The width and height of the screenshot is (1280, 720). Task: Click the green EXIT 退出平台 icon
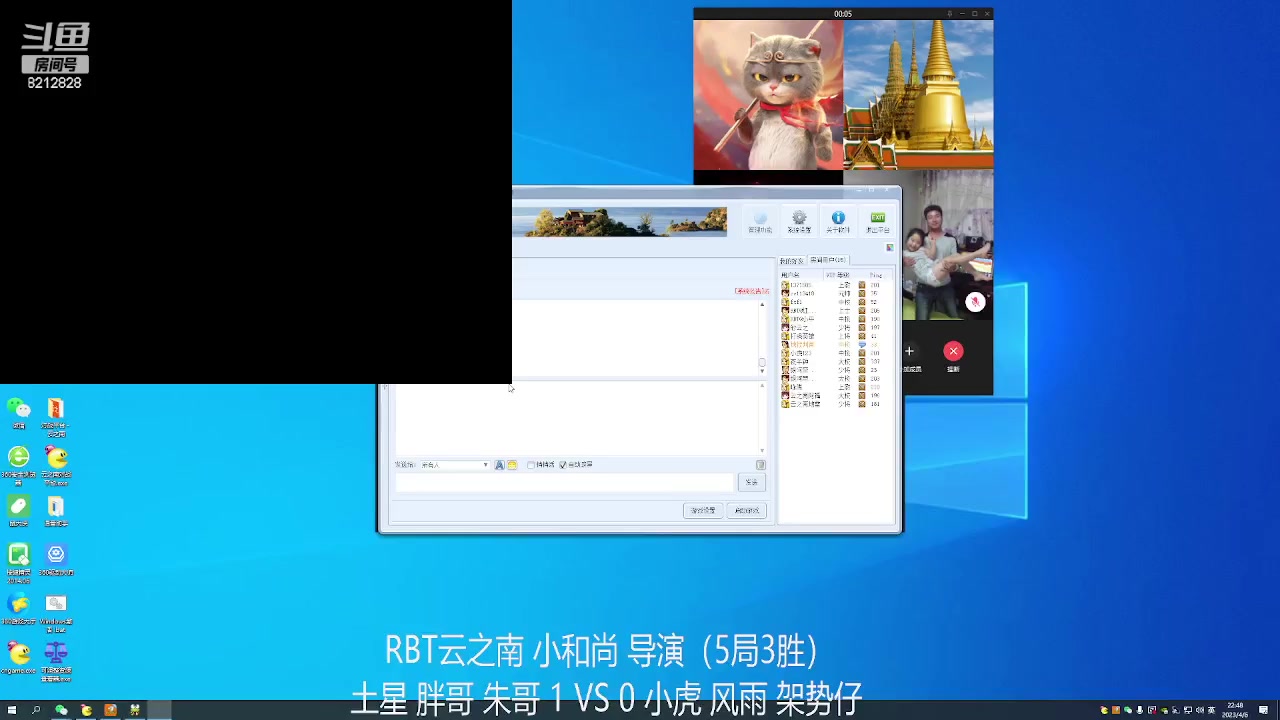click(878, 218)
